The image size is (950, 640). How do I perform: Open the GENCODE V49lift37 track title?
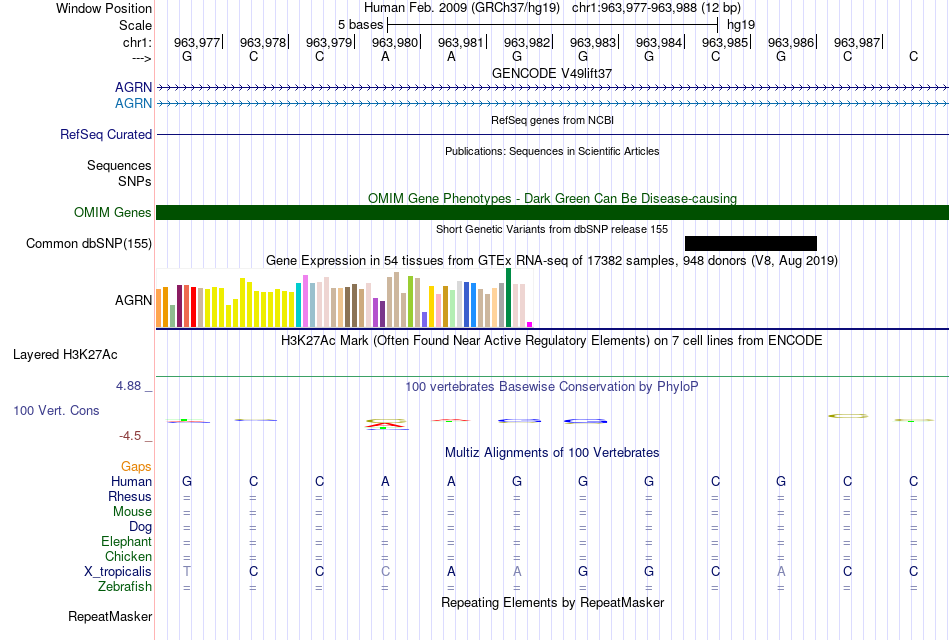(x=552, y=73)
